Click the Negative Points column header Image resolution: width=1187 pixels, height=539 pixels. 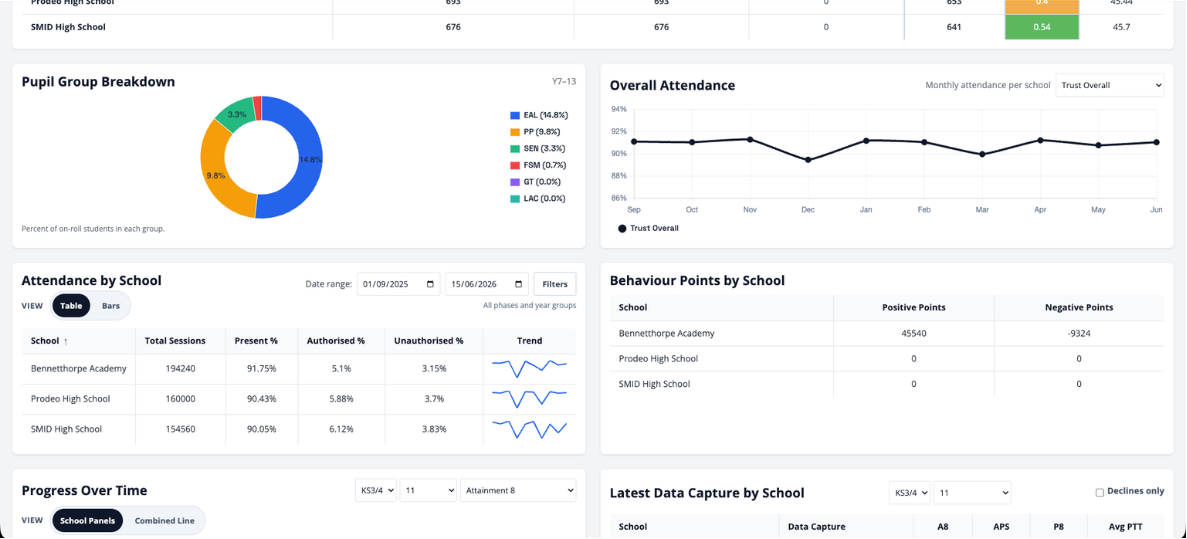coord(1079,307)
